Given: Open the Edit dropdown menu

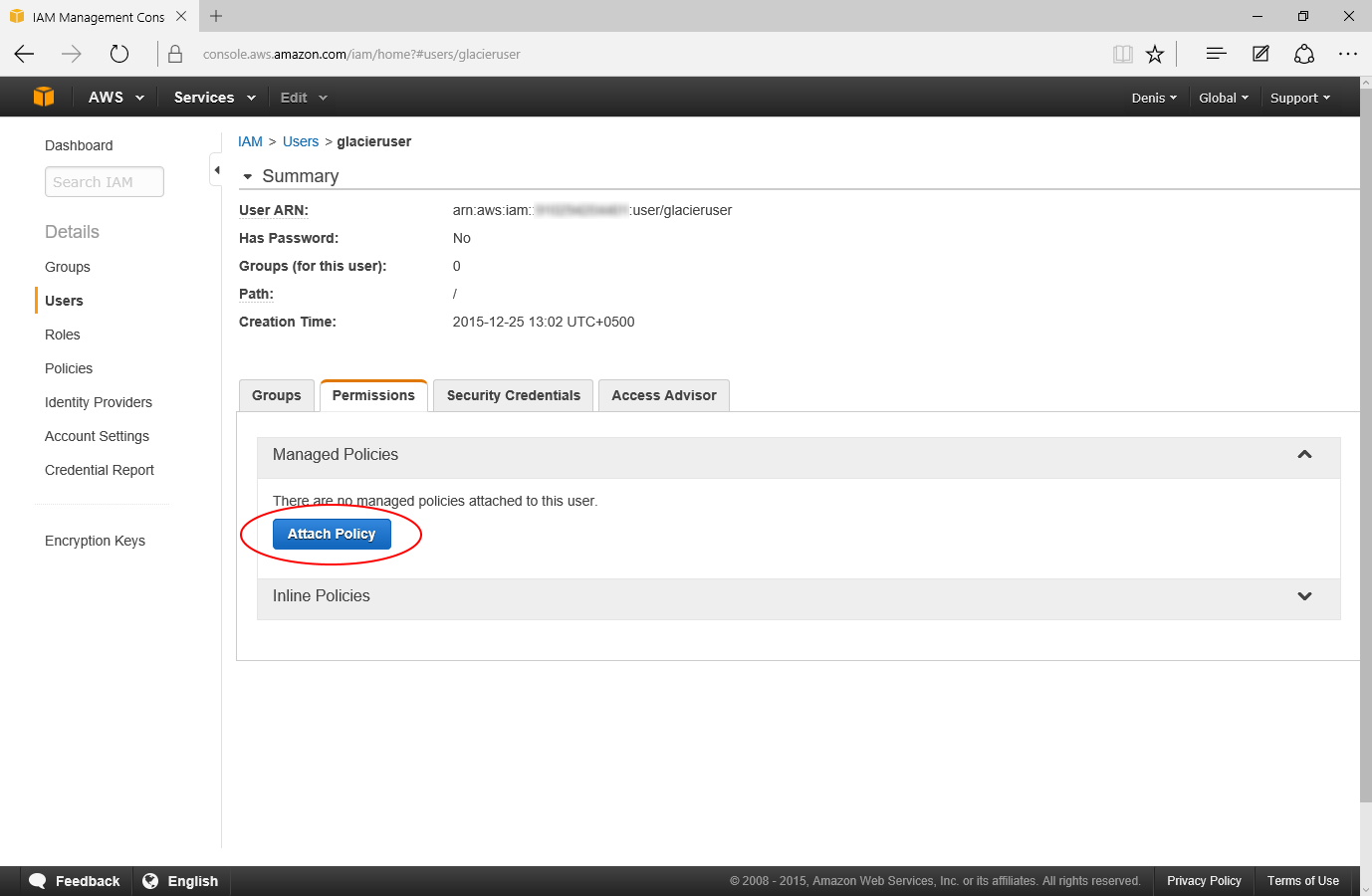Looking at the screenshot, I should point(304,98).
